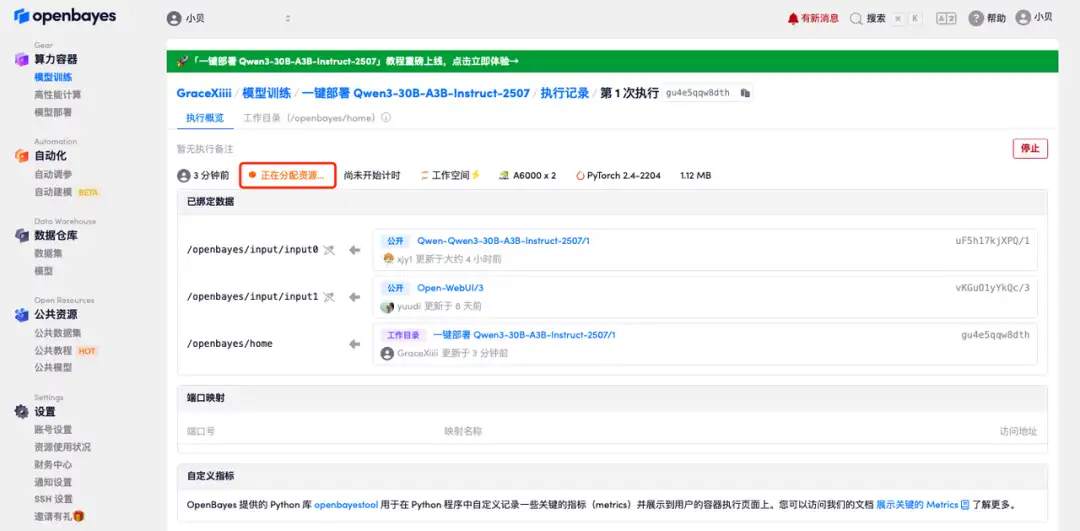Open the Qwen-Qwen3-30B-A3B-Instruct-2507/1 dataset link
The image size is (1080, 531).
point(503,240)
